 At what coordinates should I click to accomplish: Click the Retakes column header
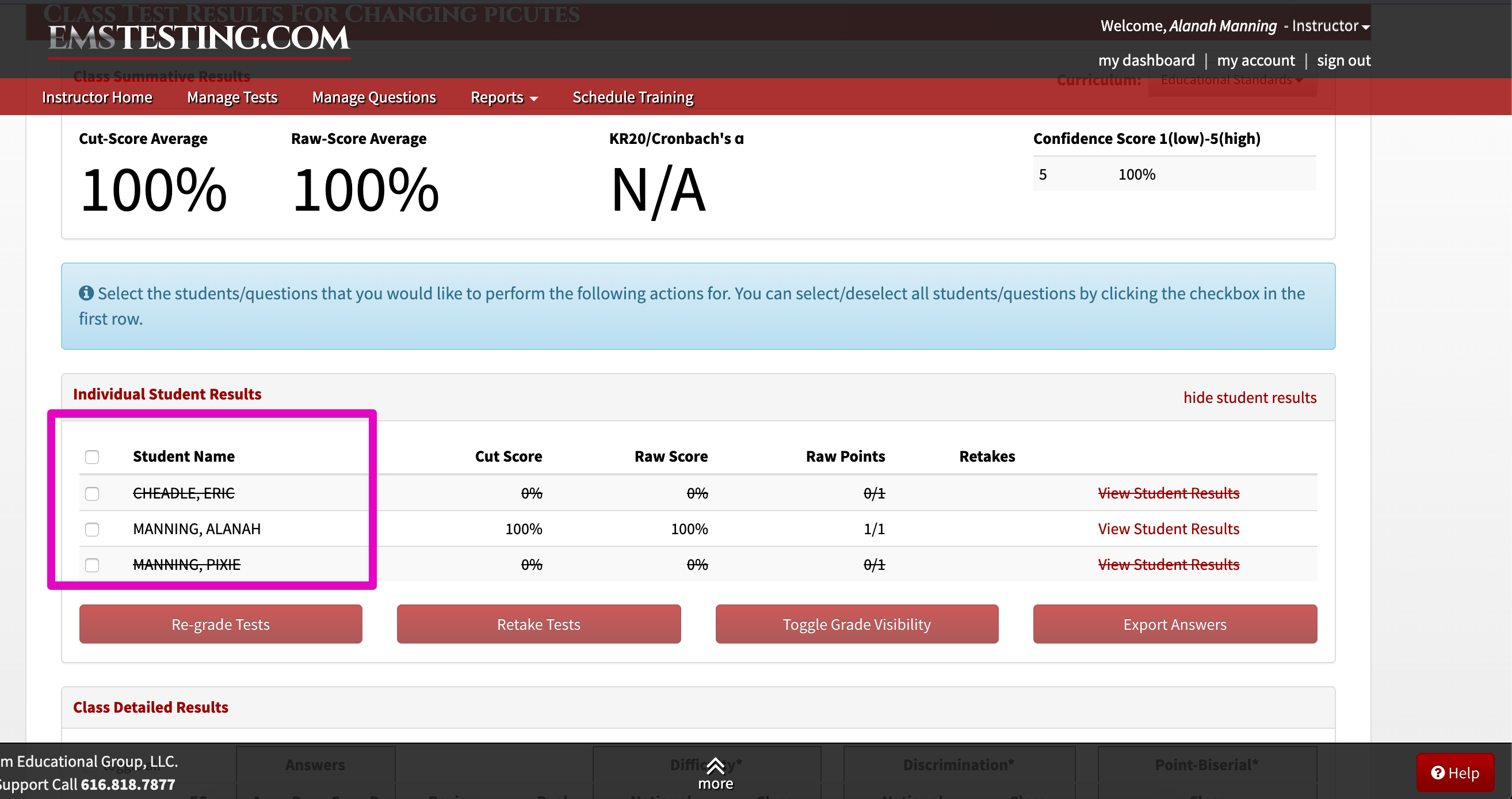(x=987, y=456)
